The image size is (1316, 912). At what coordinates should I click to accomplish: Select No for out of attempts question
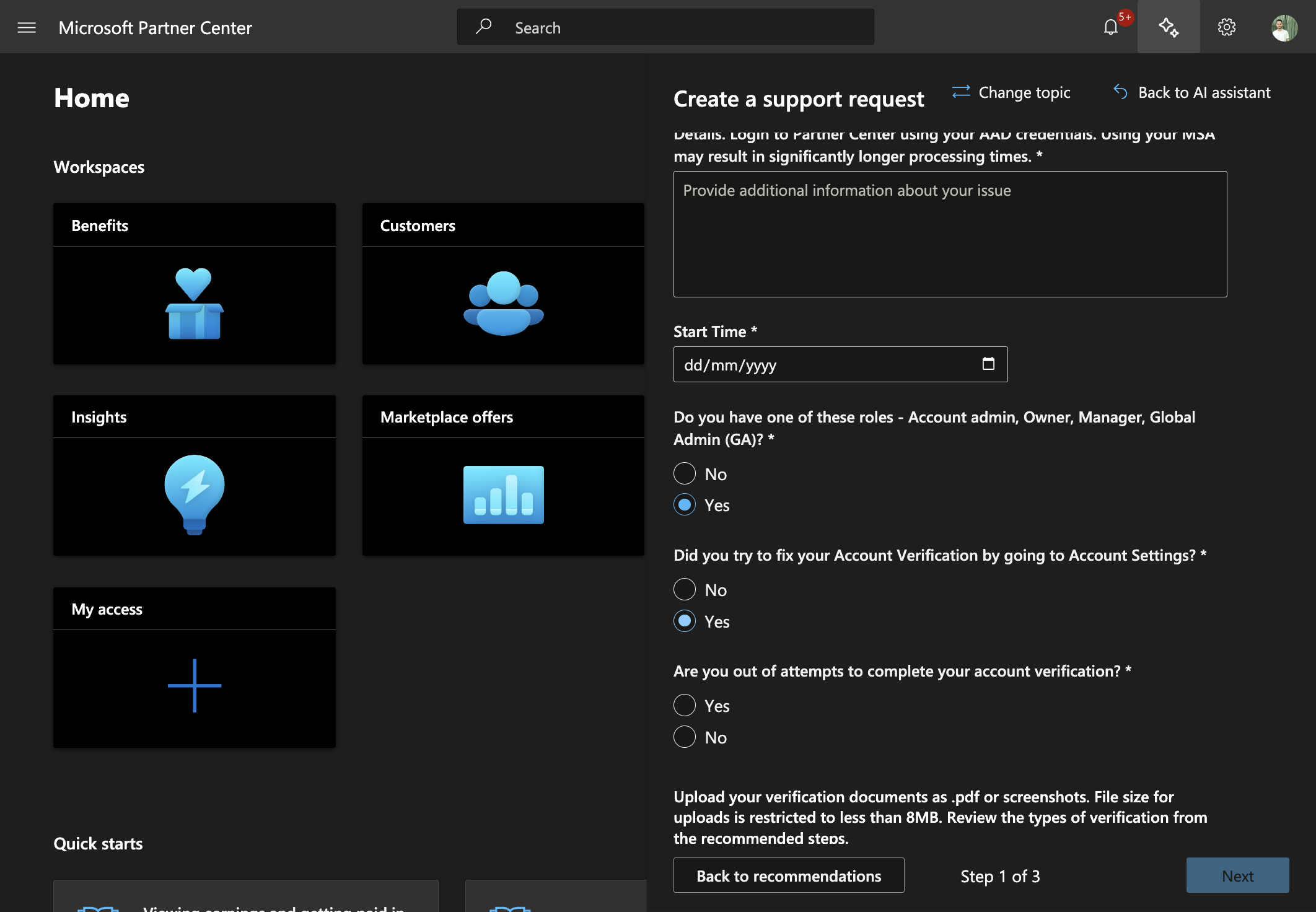(x=685, y=737)
